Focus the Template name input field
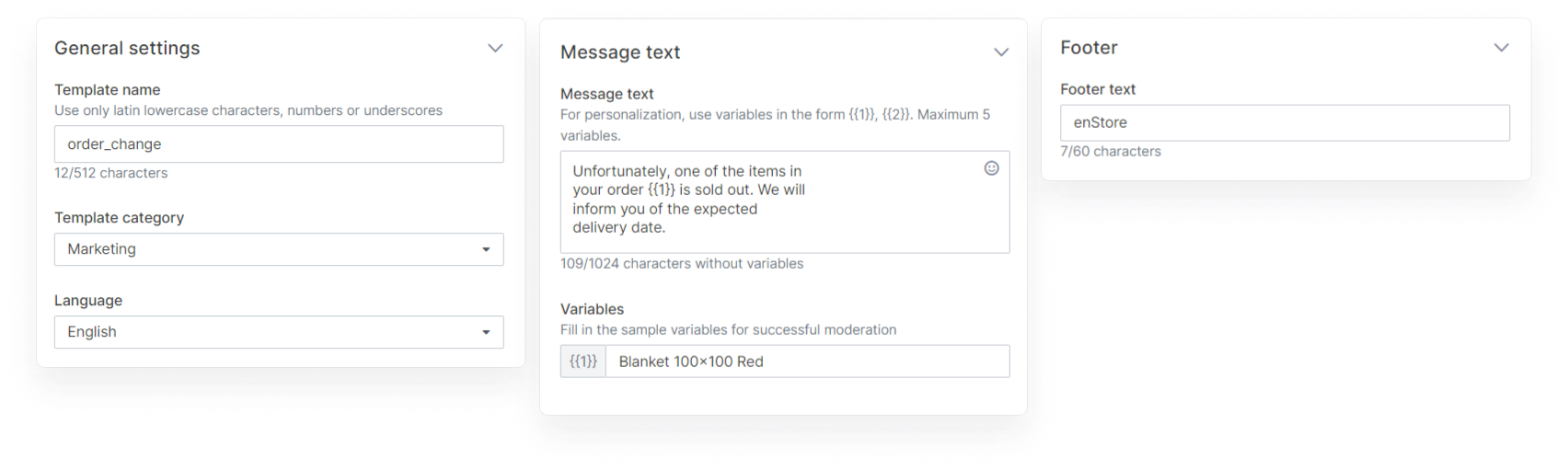Image resolution: width=1568 pixels, height=470 pixels. (279, 144)
